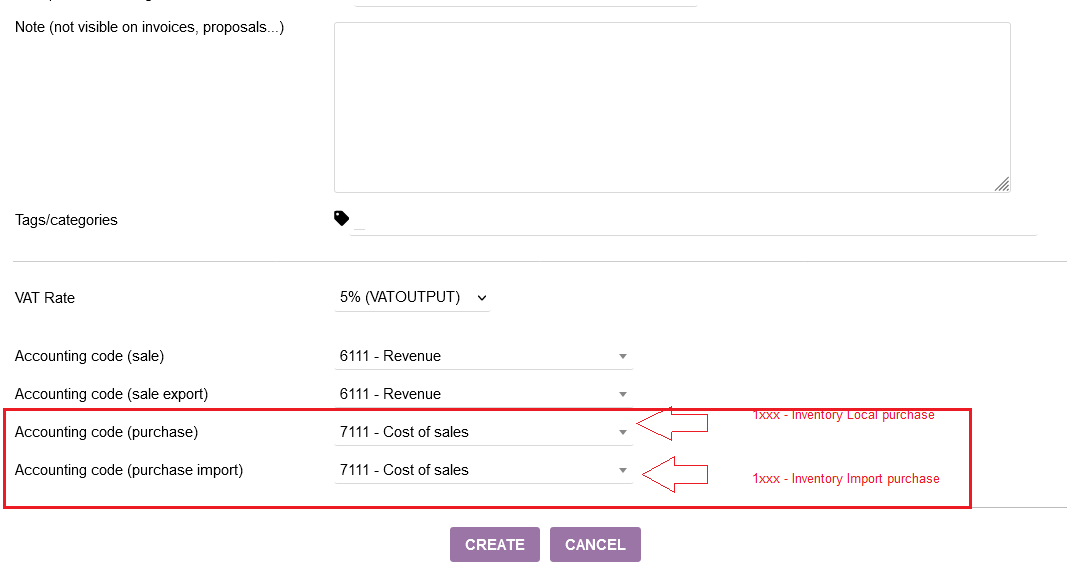
Task: Click inside the Note text area
Action: (672, 107)
